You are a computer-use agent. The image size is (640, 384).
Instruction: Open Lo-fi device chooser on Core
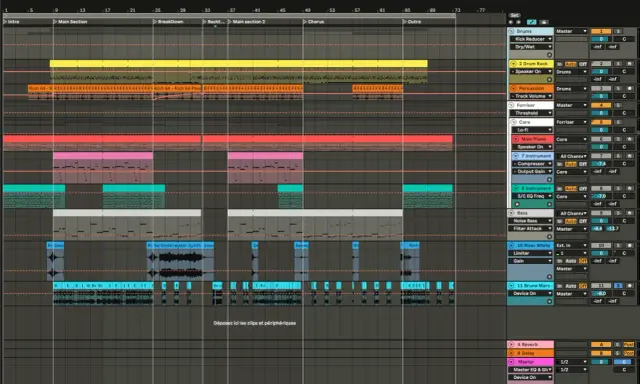532,130
